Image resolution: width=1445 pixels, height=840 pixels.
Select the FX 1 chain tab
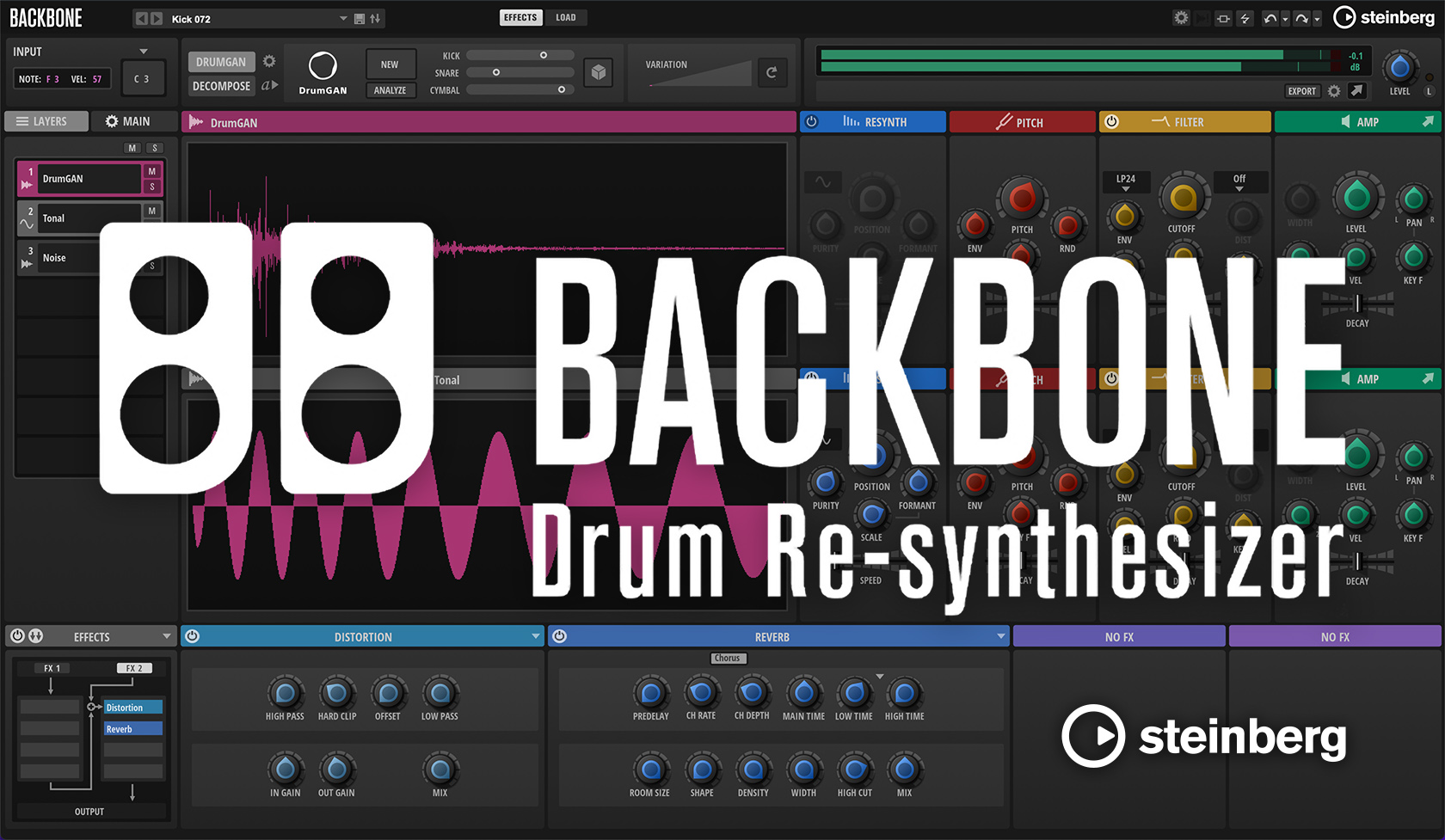[x=51, y=668]
